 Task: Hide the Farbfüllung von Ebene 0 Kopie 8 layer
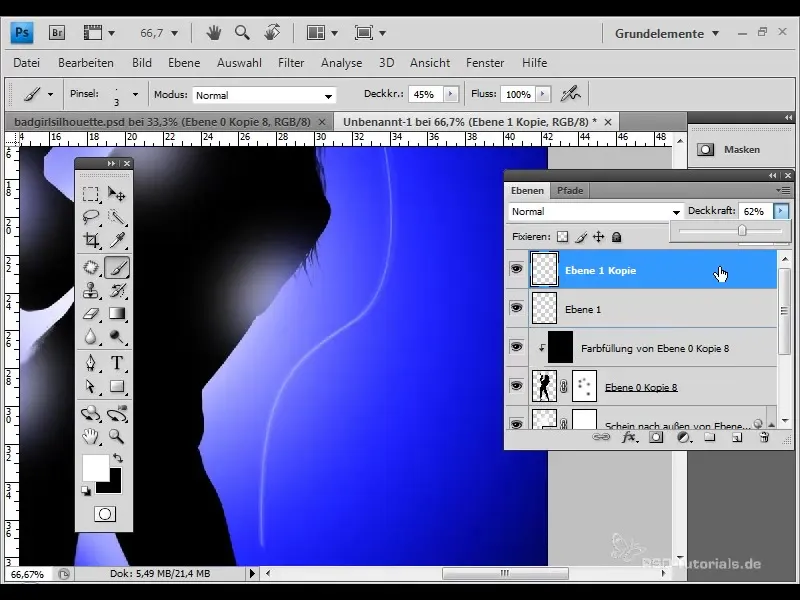(x=516, y=347)
